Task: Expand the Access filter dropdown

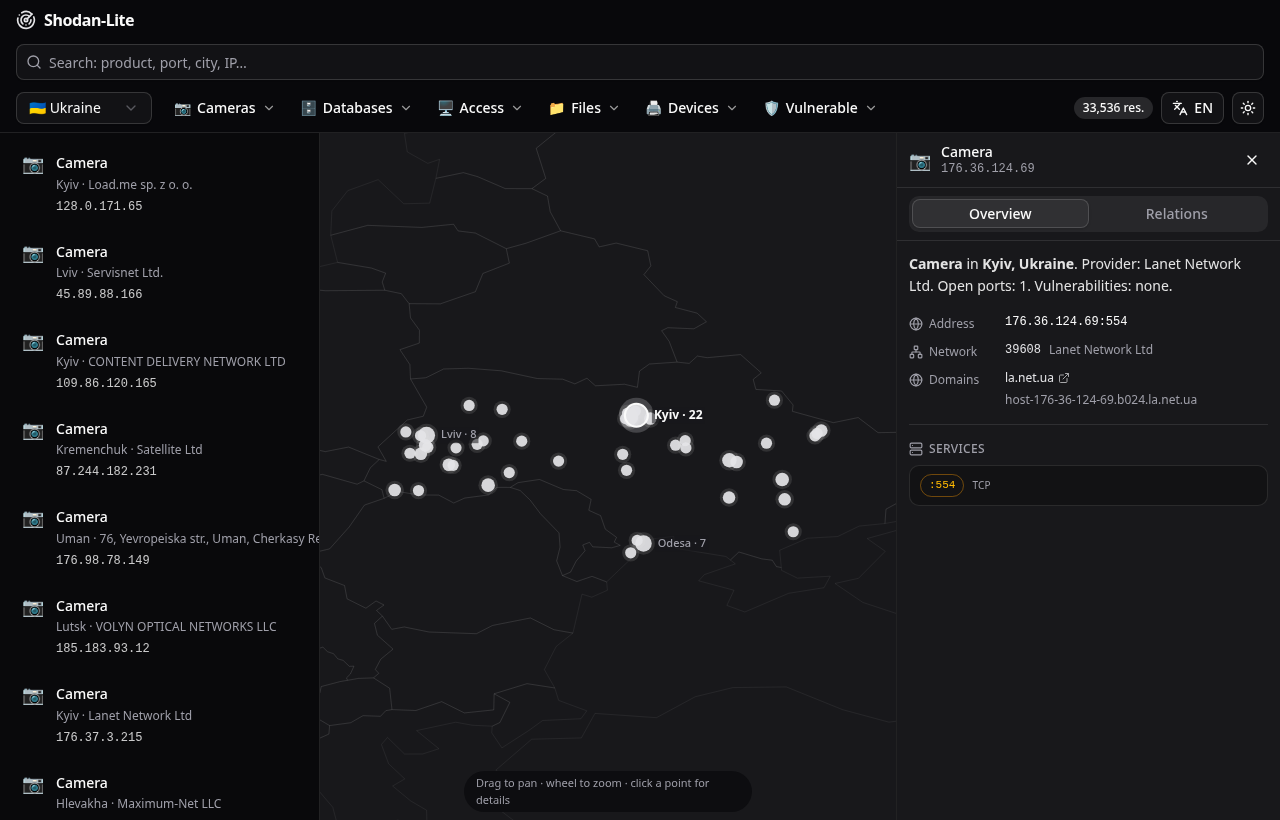Action: pos(480,108)
